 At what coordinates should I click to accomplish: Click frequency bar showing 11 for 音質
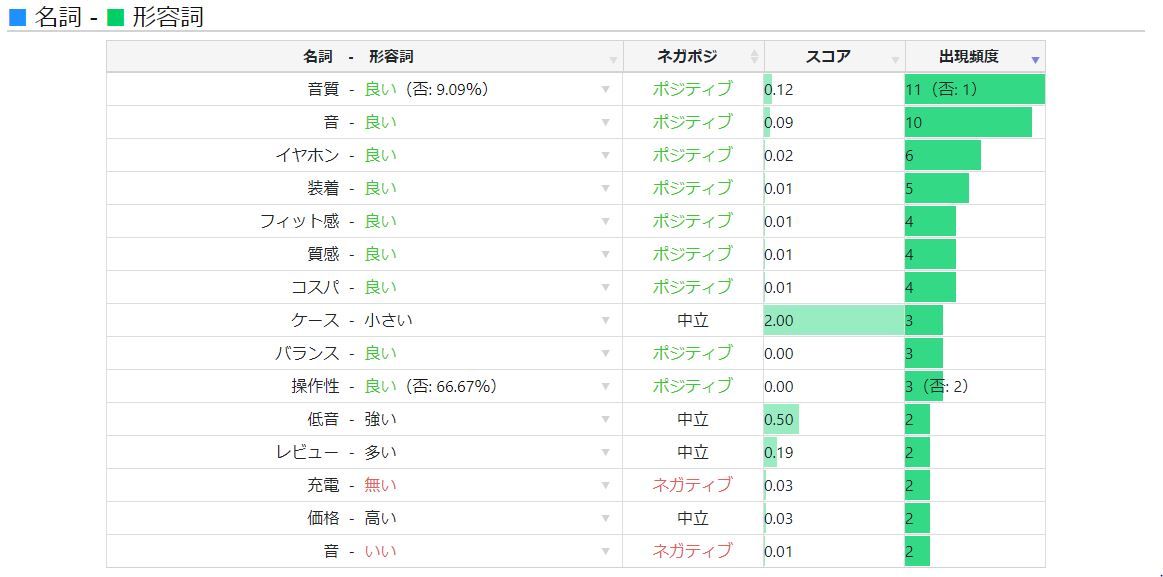click(x=974, y=89)
